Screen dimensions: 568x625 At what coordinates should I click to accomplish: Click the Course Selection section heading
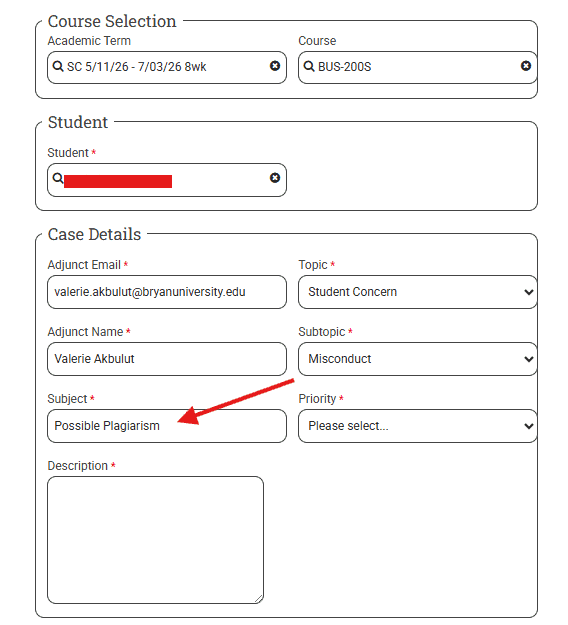pos(112,21)
